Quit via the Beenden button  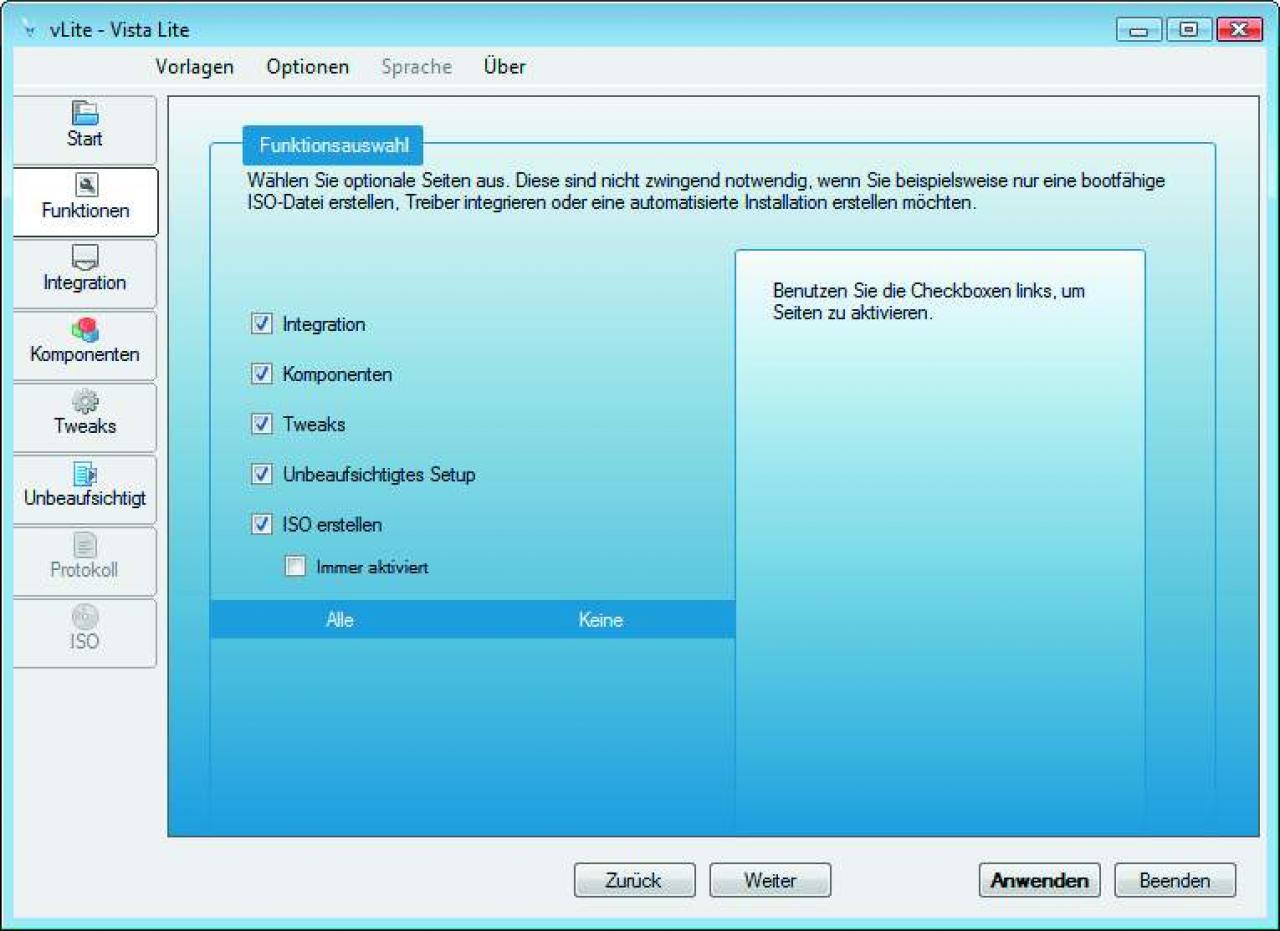tap(1175, 881)
